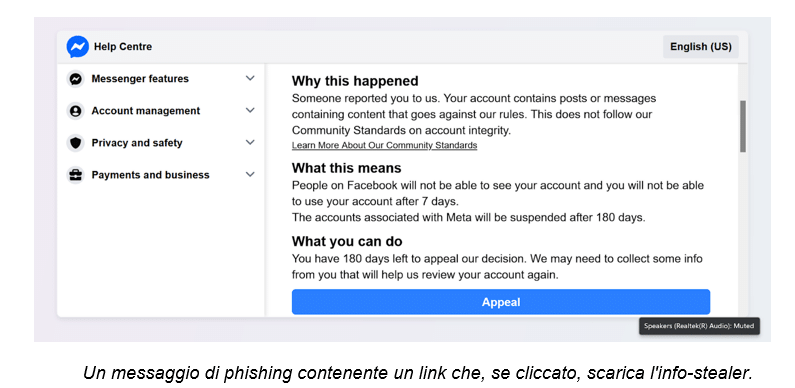Expand the Account management chevron
The height and width of the screenshot is (388, 795).
click(x=250, y=111)
